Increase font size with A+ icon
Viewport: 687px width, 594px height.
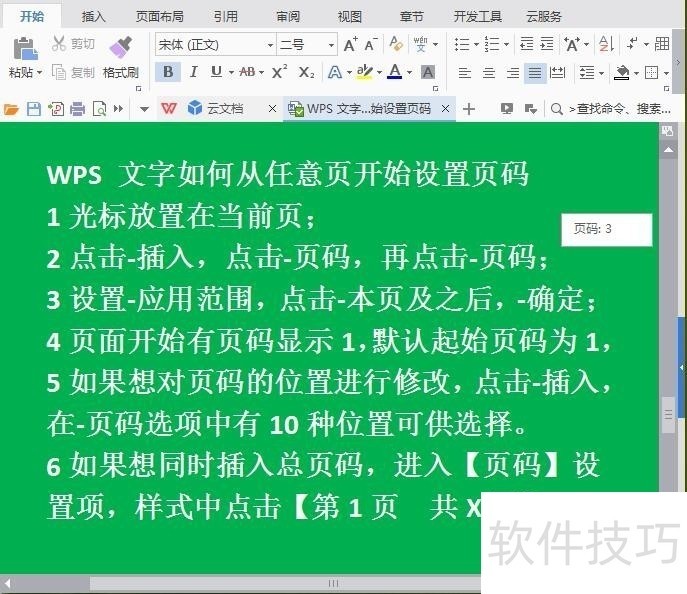351,44
